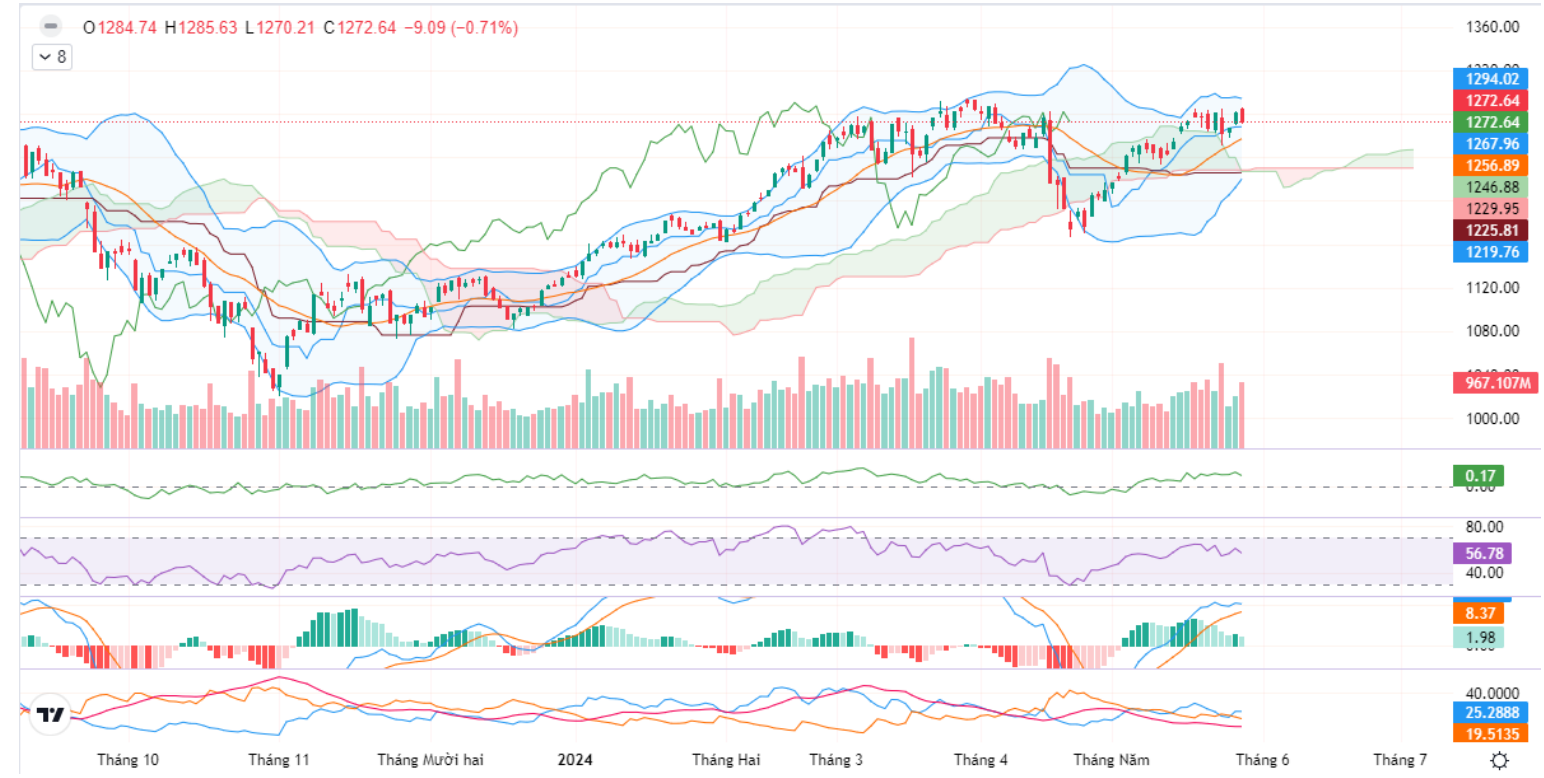The width and height of the screenshot is (1544, 778).
Task: Click the dark red 1225.81 price label
Action: [1492, 231]
